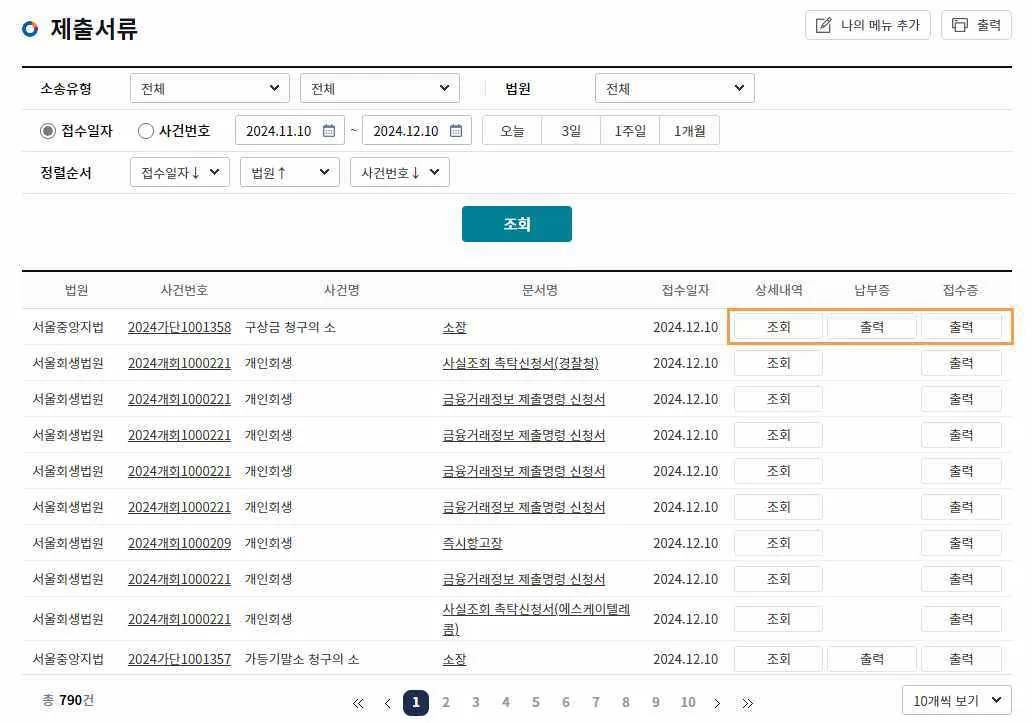Select the 사건번호 radio button
Image resolution: width=1032 pixels, height=723 pixels.
point(145,131)
